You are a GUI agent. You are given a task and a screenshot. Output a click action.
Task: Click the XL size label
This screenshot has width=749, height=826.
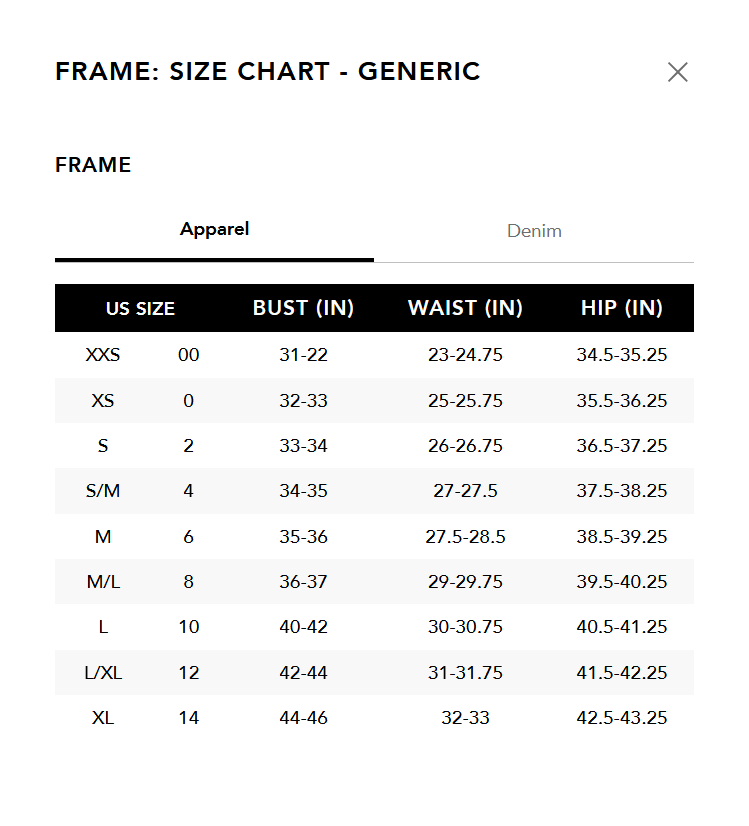click(103, 718)
